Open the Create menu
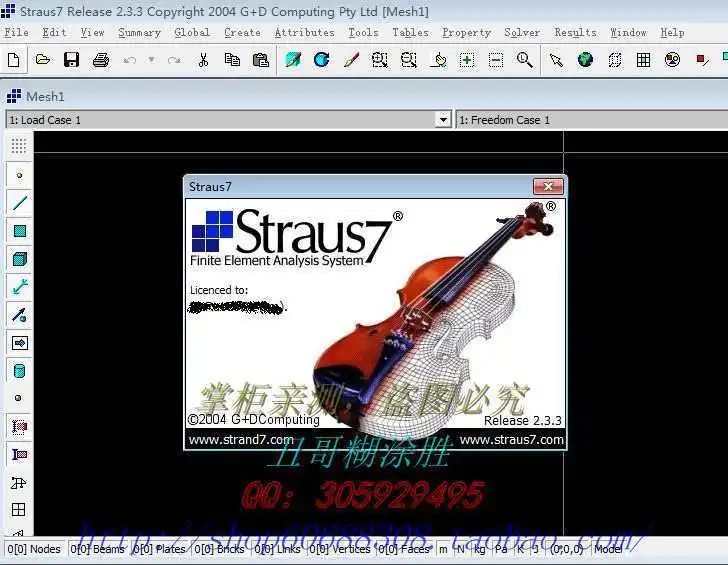Image resolution: width=728 pixels, height=565 pixels. pos(242,32)
